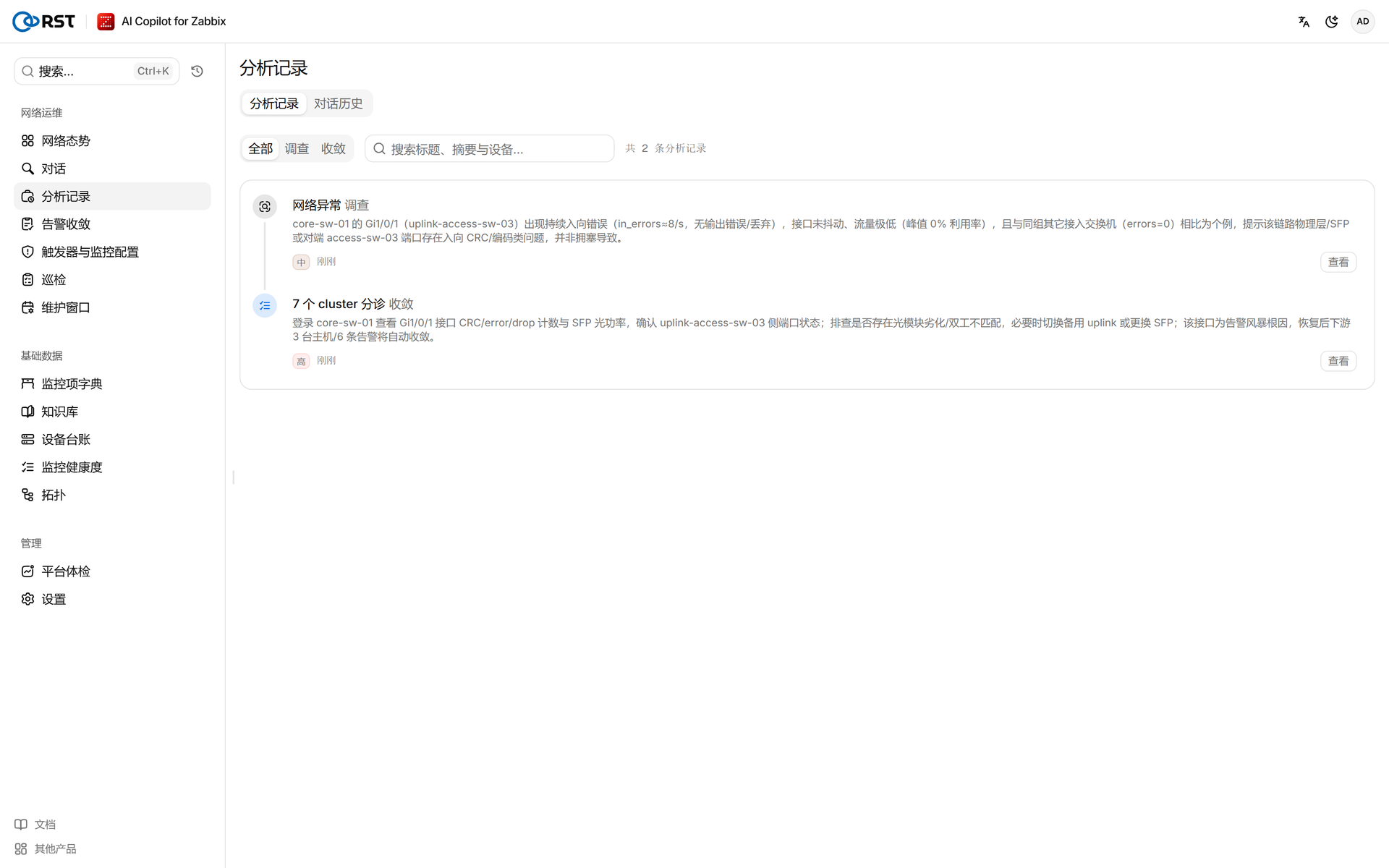View 监控健康度 page
The height and width of the screenshot is (868, 1389).
tap(112, 467)
